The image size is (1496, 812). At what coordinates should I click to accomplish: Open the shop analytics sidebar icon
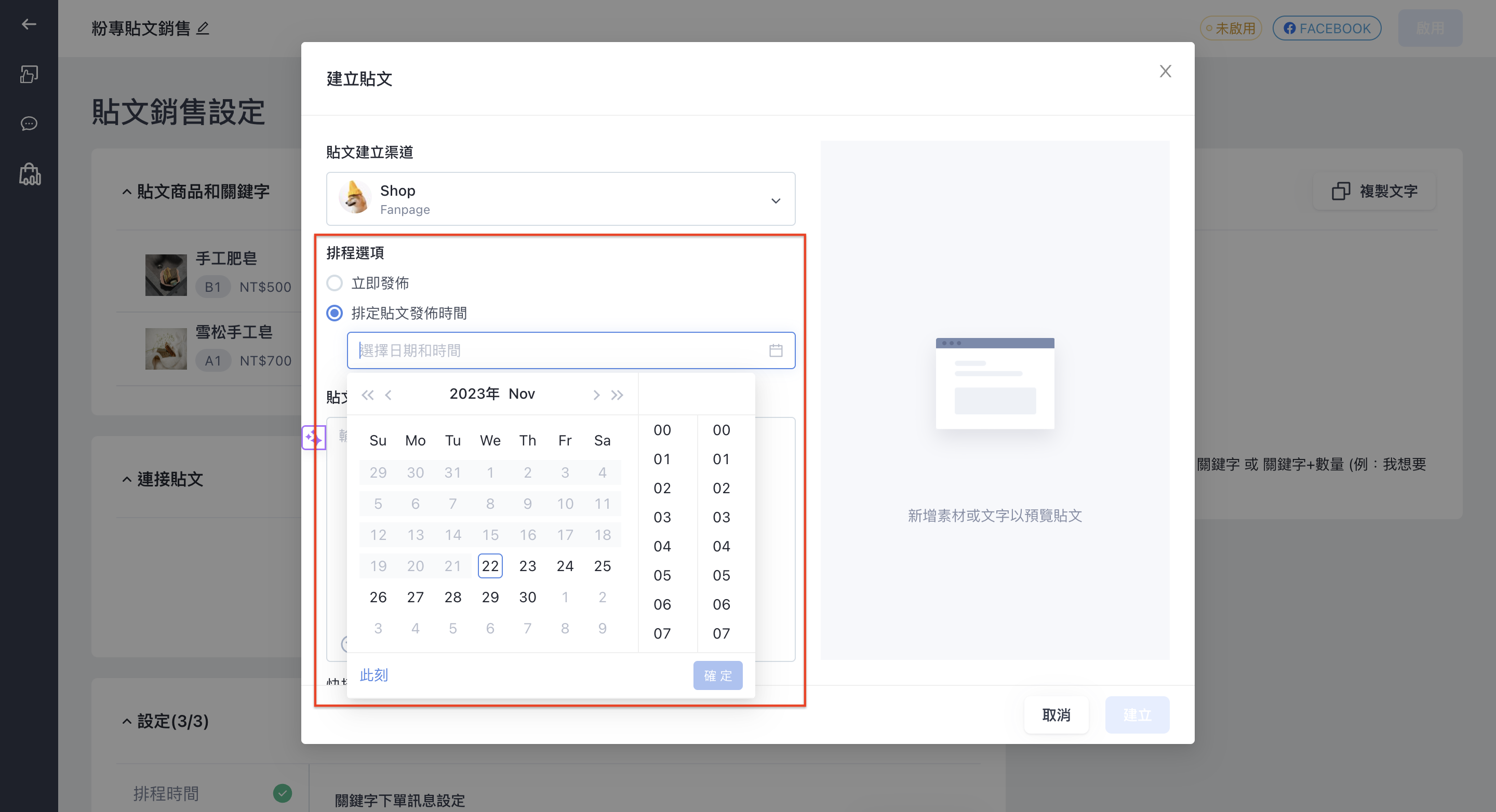click(x=30, y=174)
